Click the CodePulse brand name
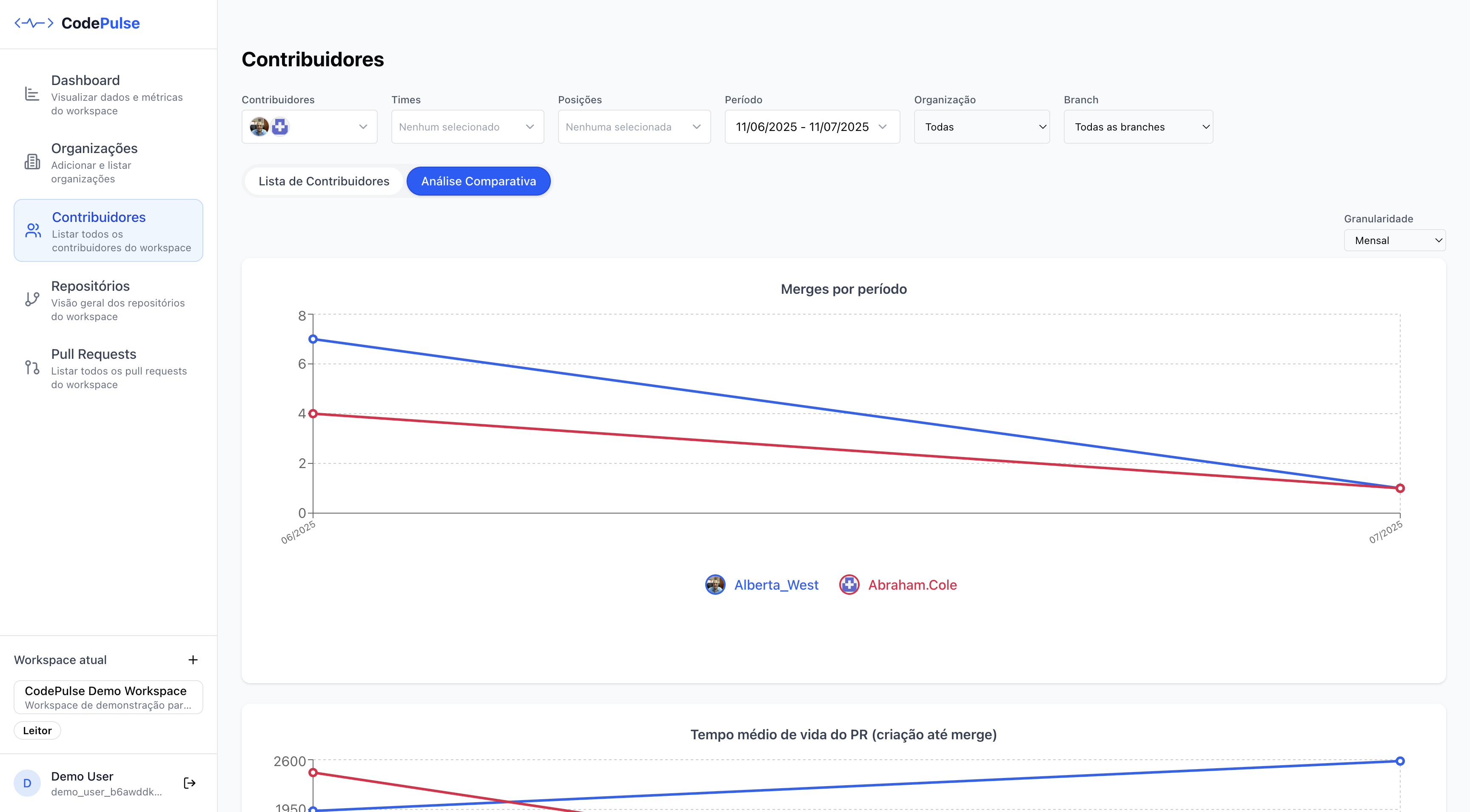 (x=100, y=23)
